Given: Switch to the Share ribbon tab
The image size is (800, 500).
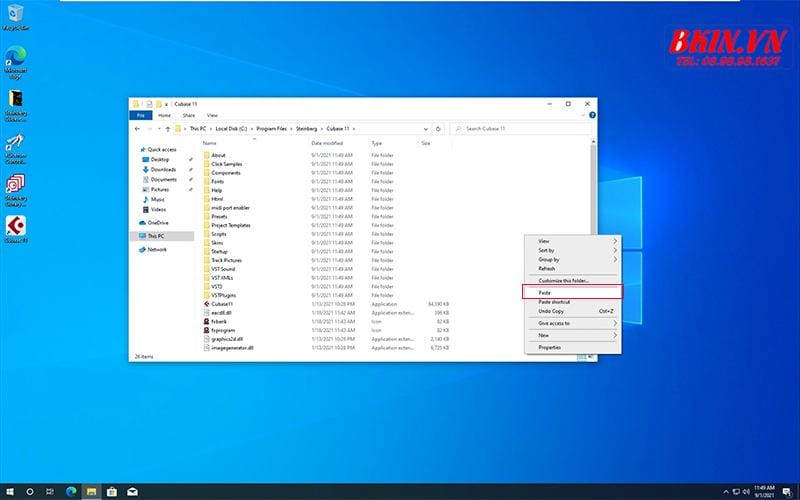Looking at the screenshot, I should (189, 115).
